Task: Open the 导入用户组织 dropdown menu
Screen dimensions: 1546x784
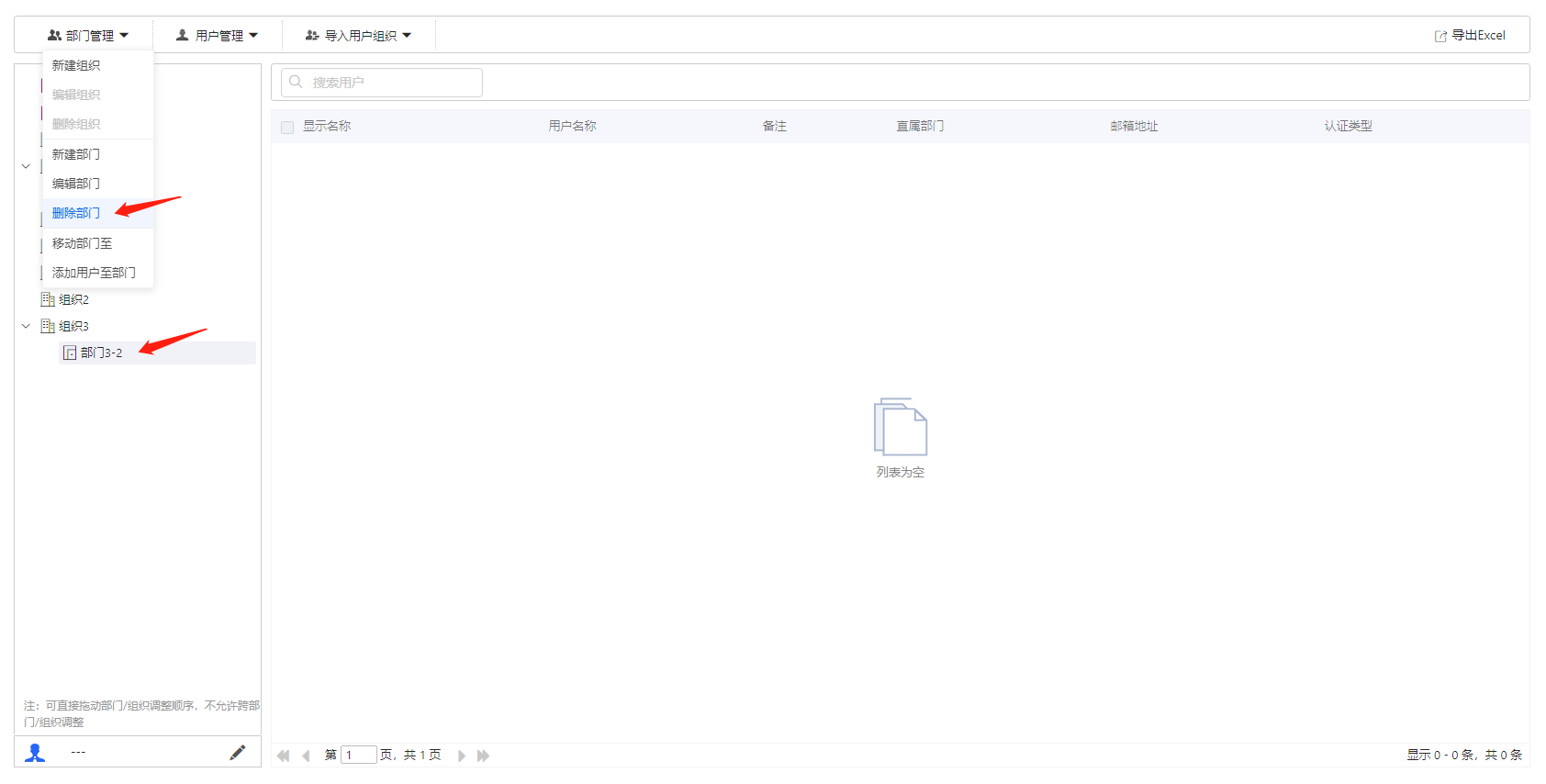Action: (358, 36)
